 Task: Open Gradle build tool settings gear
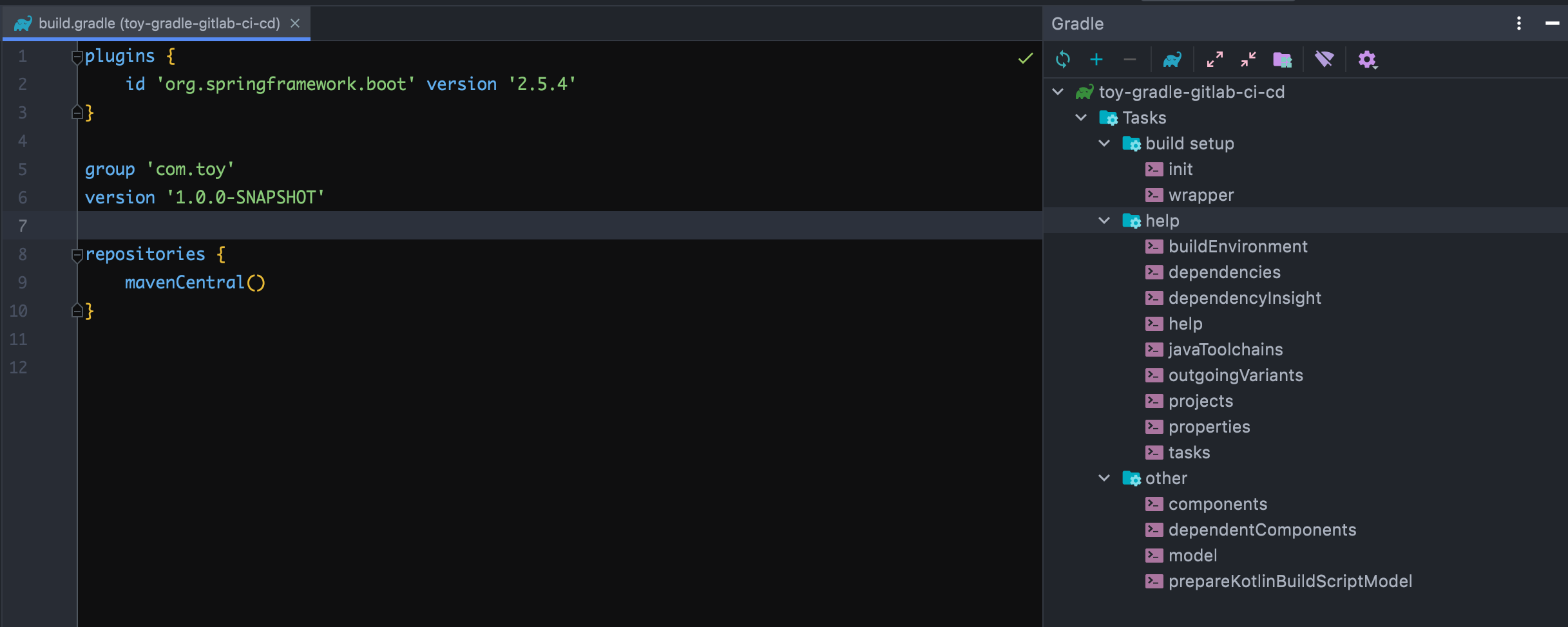pos(1367,60)
